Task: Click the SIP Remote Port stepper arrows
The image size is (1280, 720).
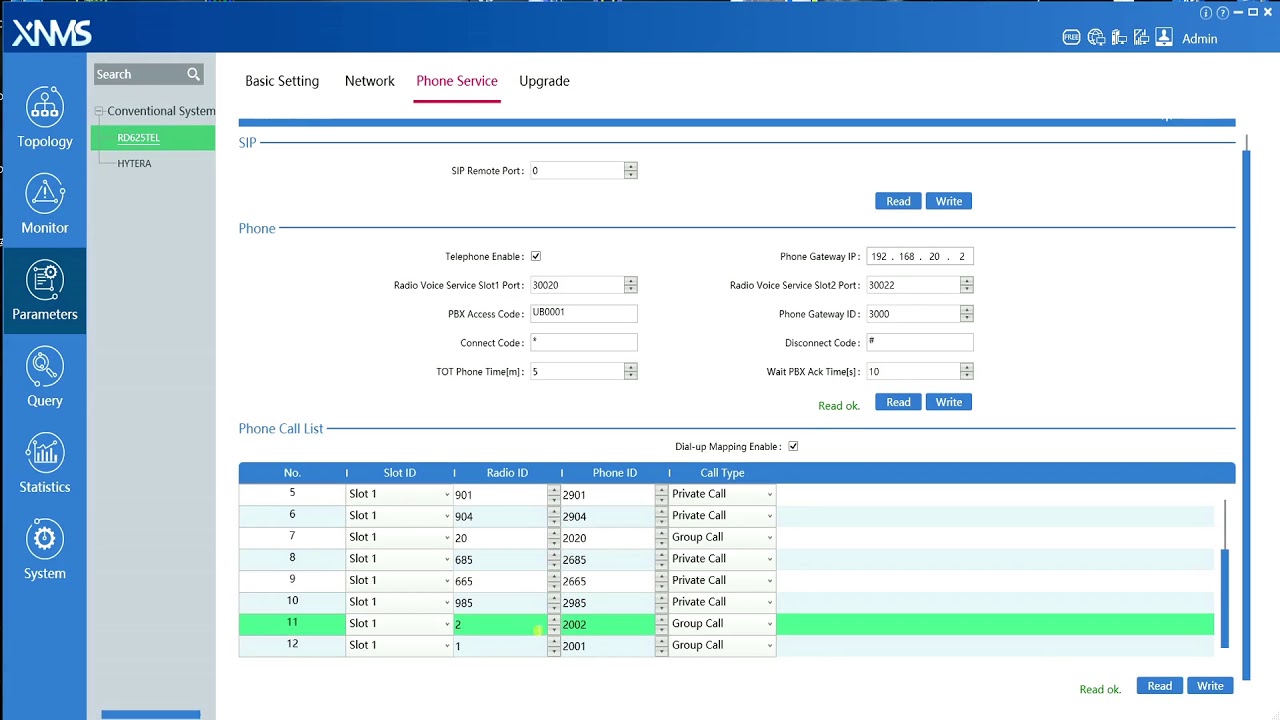Action: (630, 171)
